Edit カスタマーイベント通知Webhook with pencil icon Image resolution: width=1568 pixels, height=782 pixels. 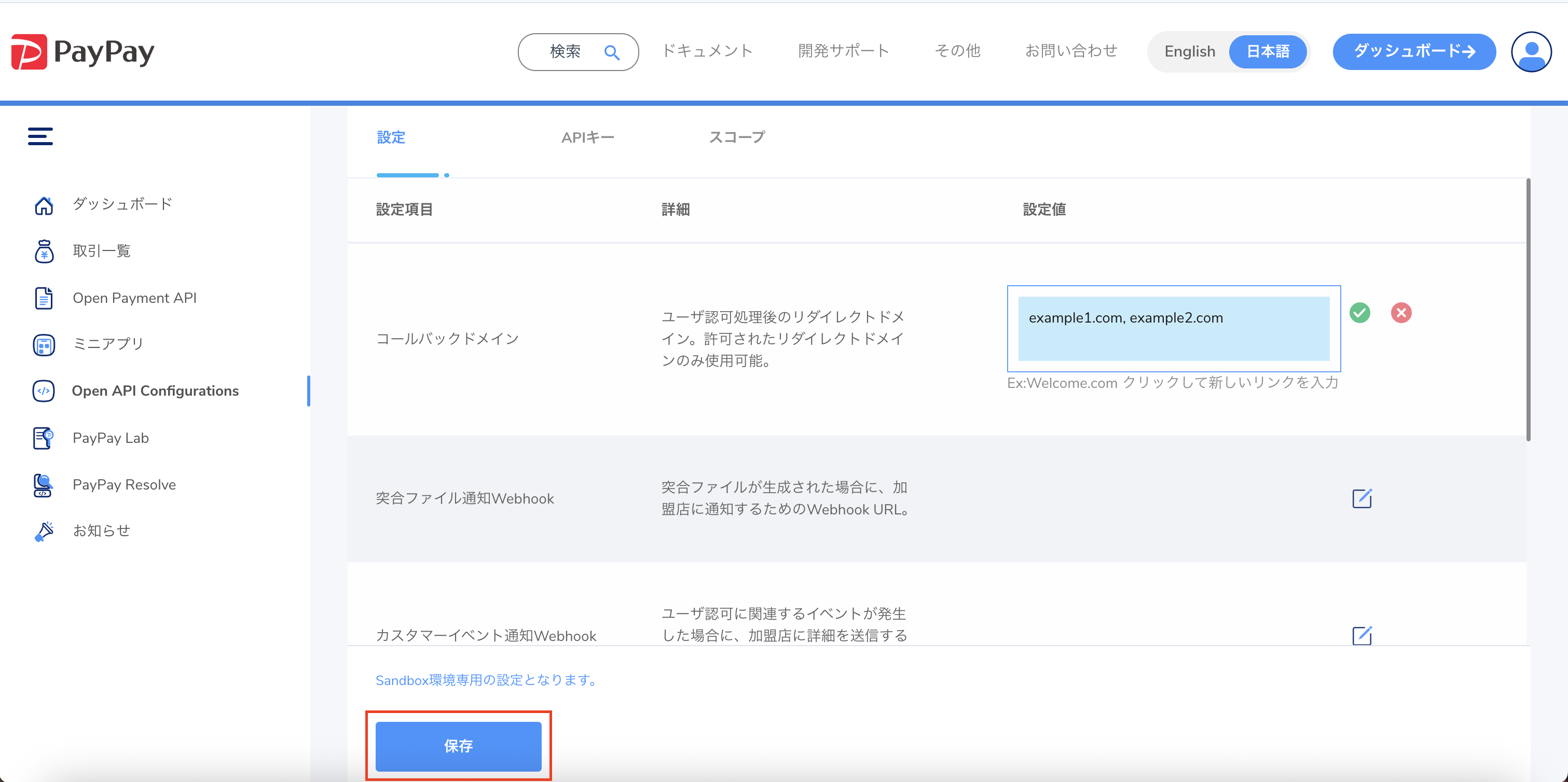[x=1361, y=635]
